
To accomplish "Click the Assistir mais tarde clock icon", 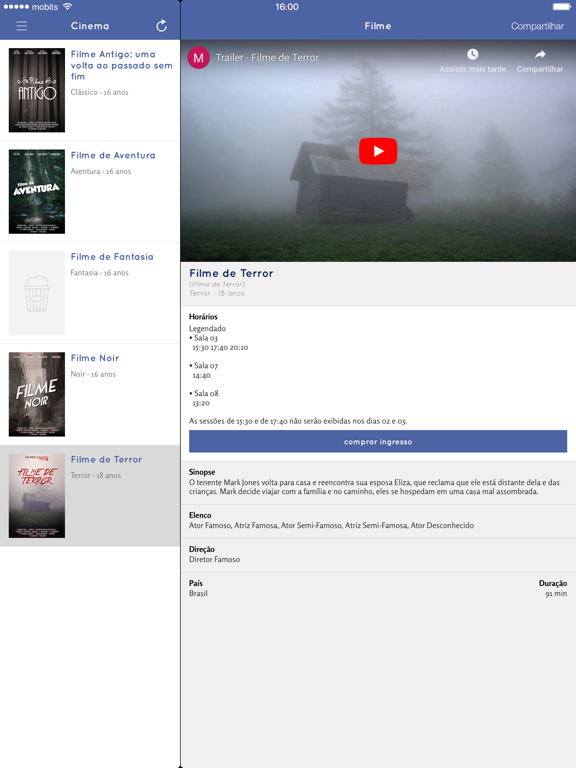I will click(472, 54).
